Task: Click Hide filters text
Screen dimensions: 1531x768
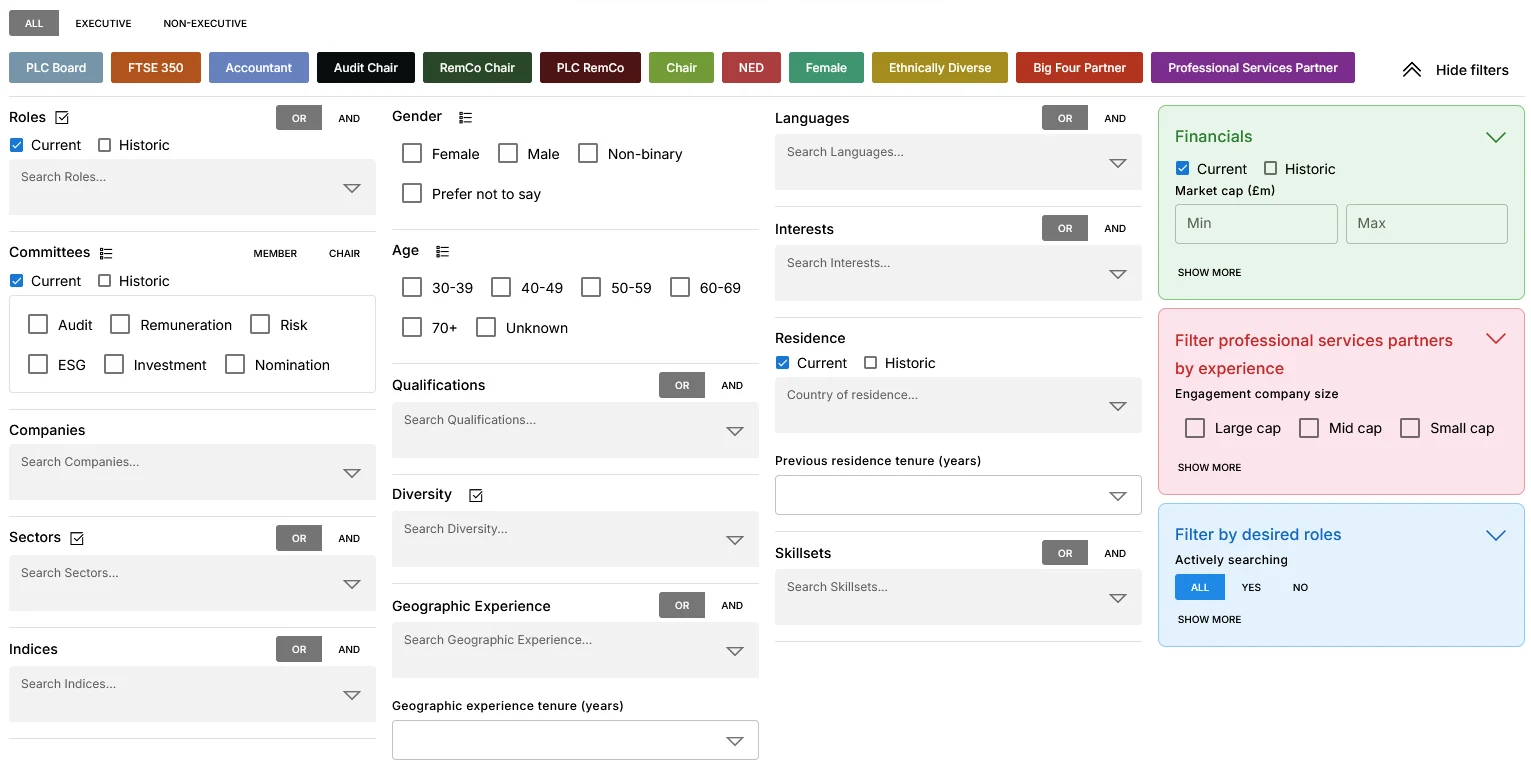Action: 1472,70
